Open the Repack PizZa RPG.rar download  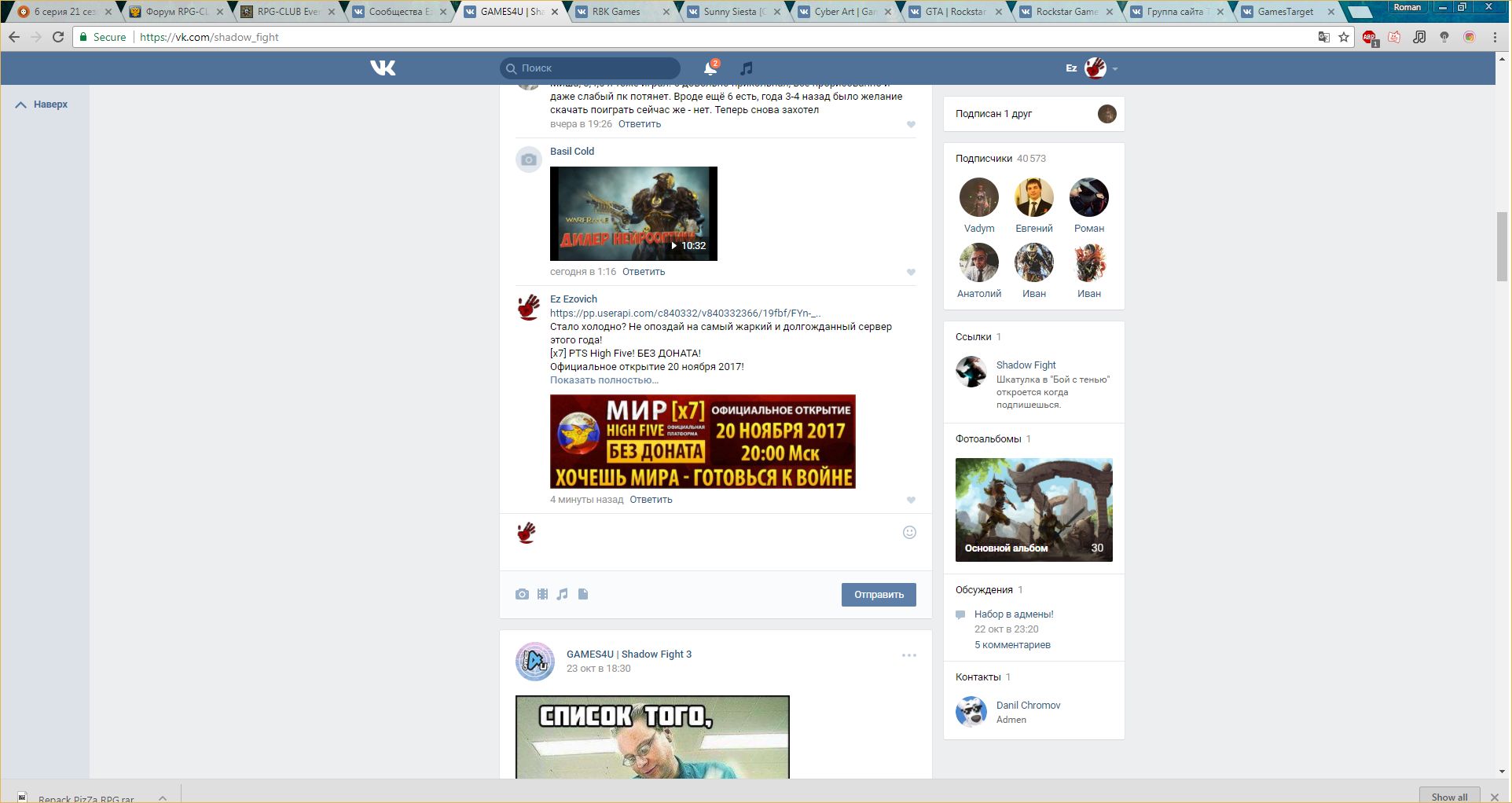pos(86,798)
